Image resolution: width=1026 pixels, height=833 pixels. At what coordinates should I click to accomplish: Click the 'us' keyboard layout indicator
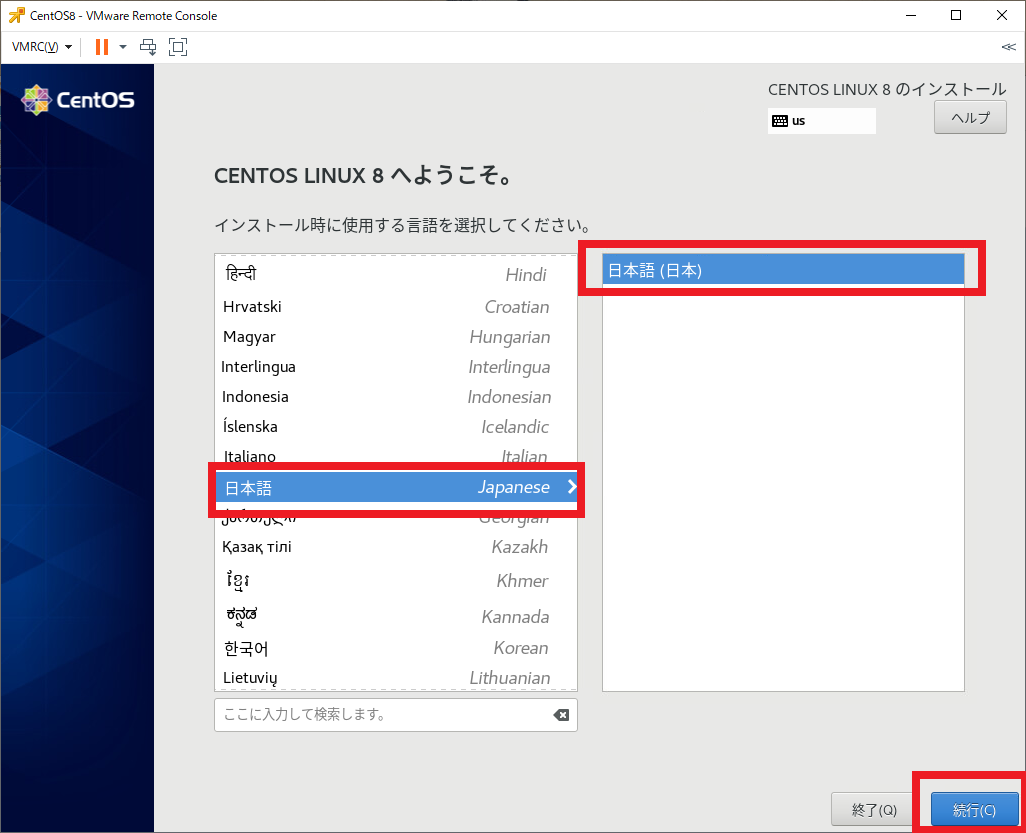pos(821,120)
